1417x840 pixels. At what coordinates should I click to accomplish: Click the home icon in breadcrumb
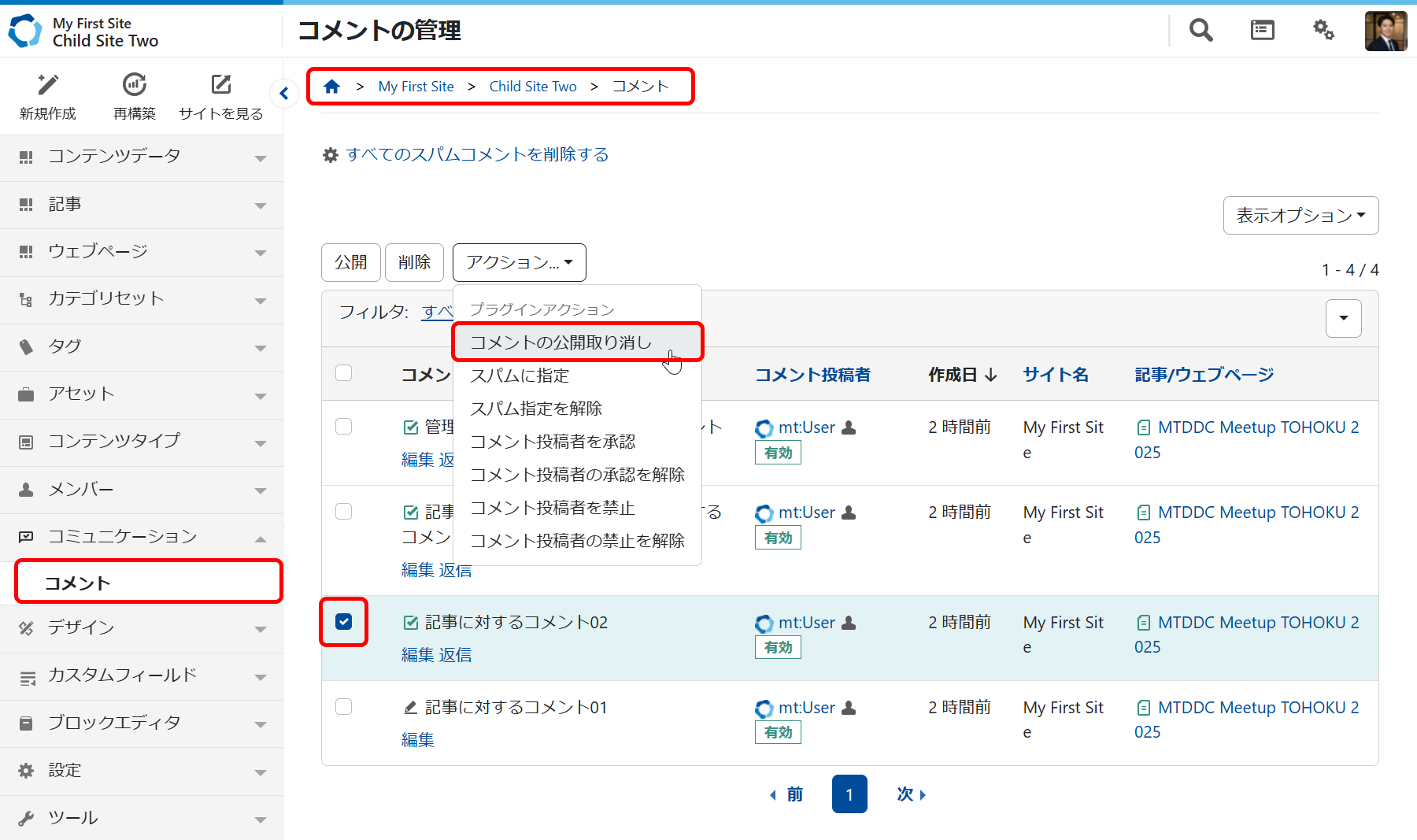[x=331, y=87]
